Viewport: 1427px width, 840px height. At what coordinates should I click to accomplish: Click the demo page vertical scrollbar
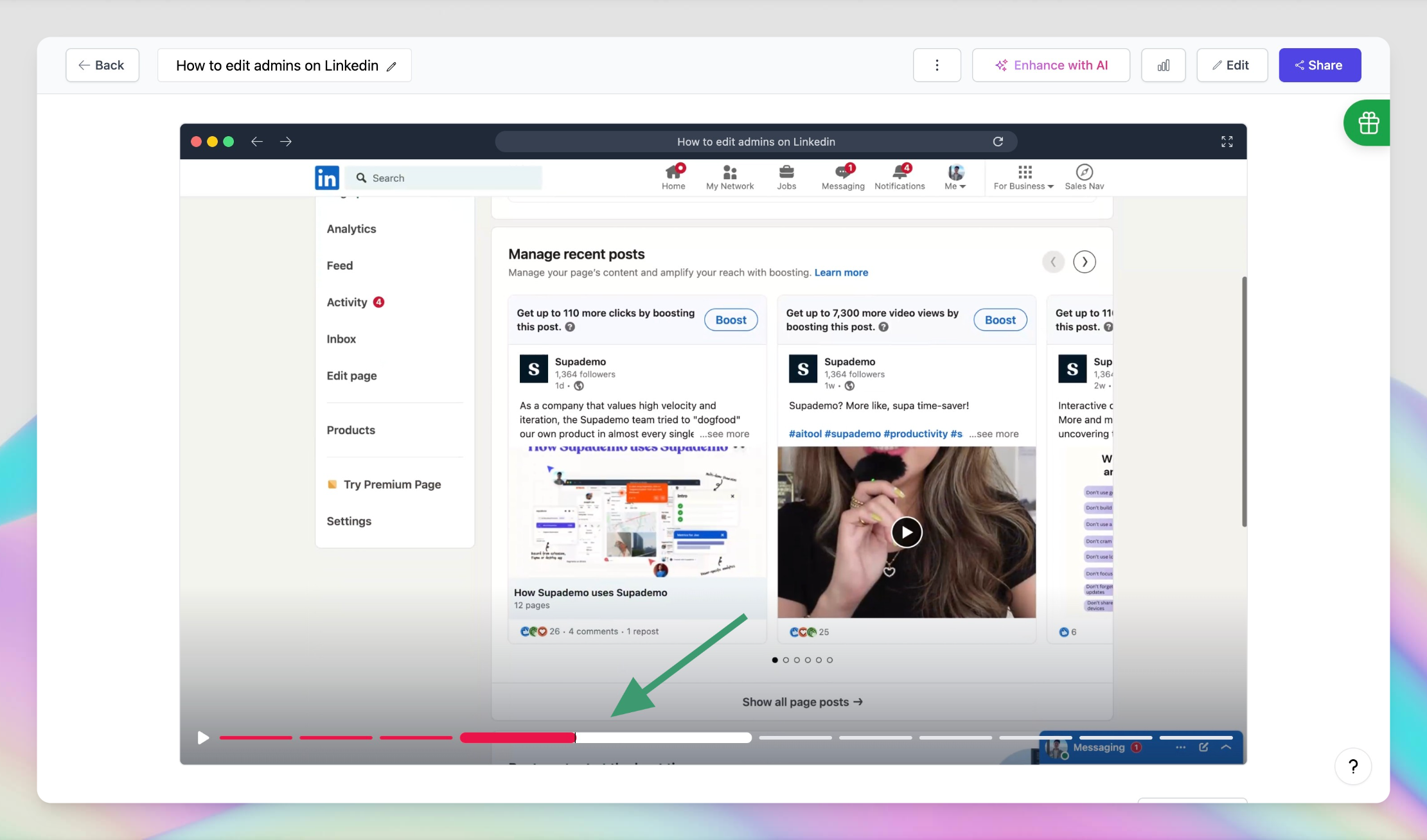[1244, 401]
